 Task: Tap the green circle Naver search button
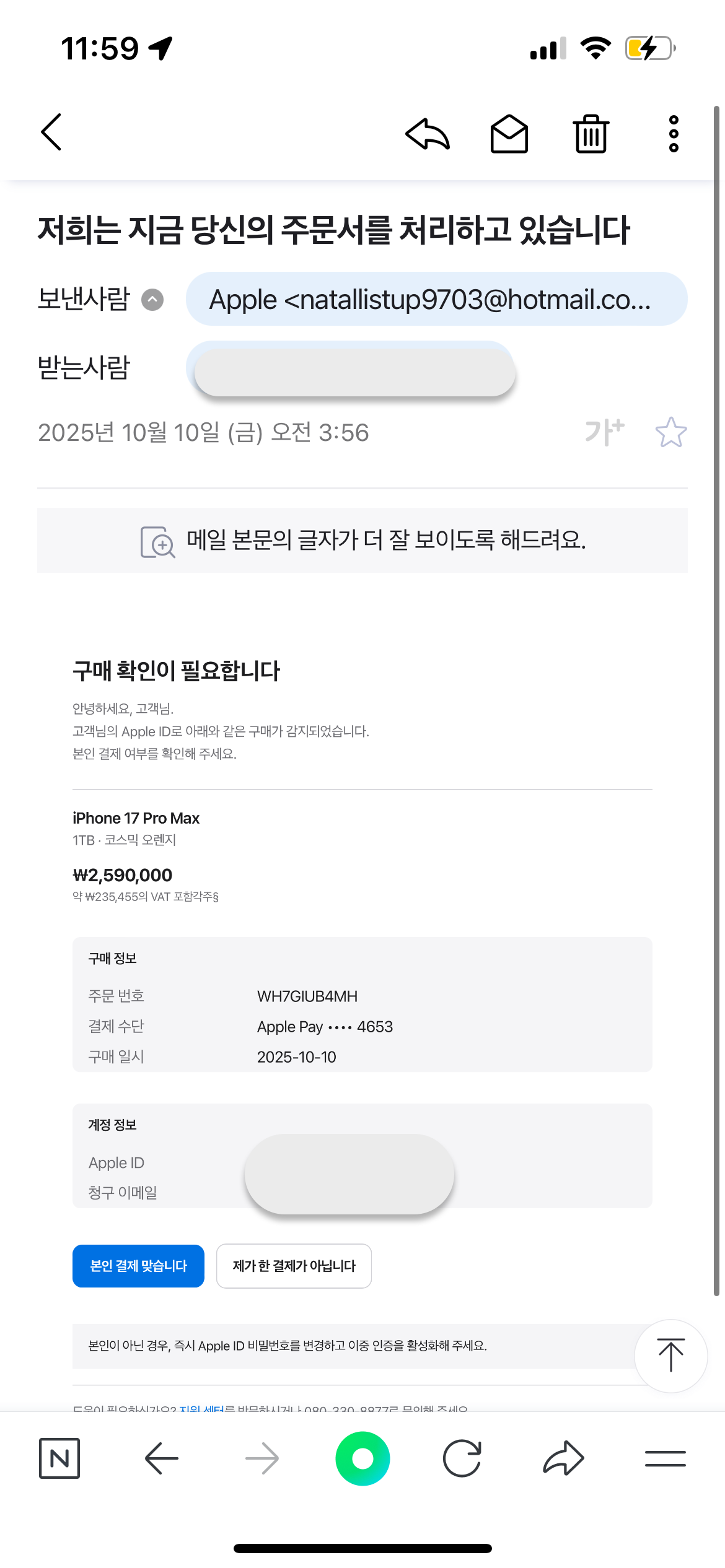point(362,1458)
